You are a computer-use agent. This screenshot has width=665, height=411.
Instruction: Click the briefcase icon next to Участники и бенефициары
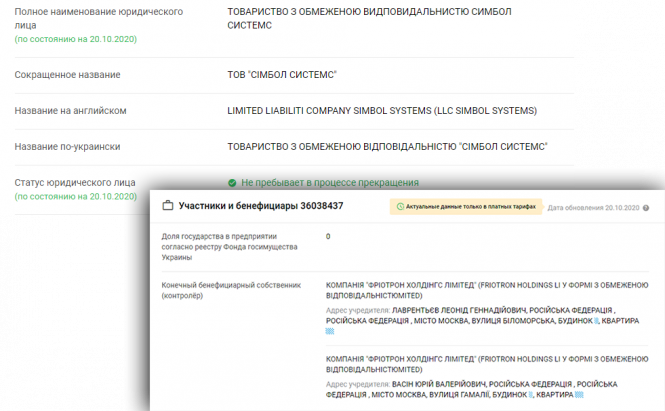(x=168, y=206)
